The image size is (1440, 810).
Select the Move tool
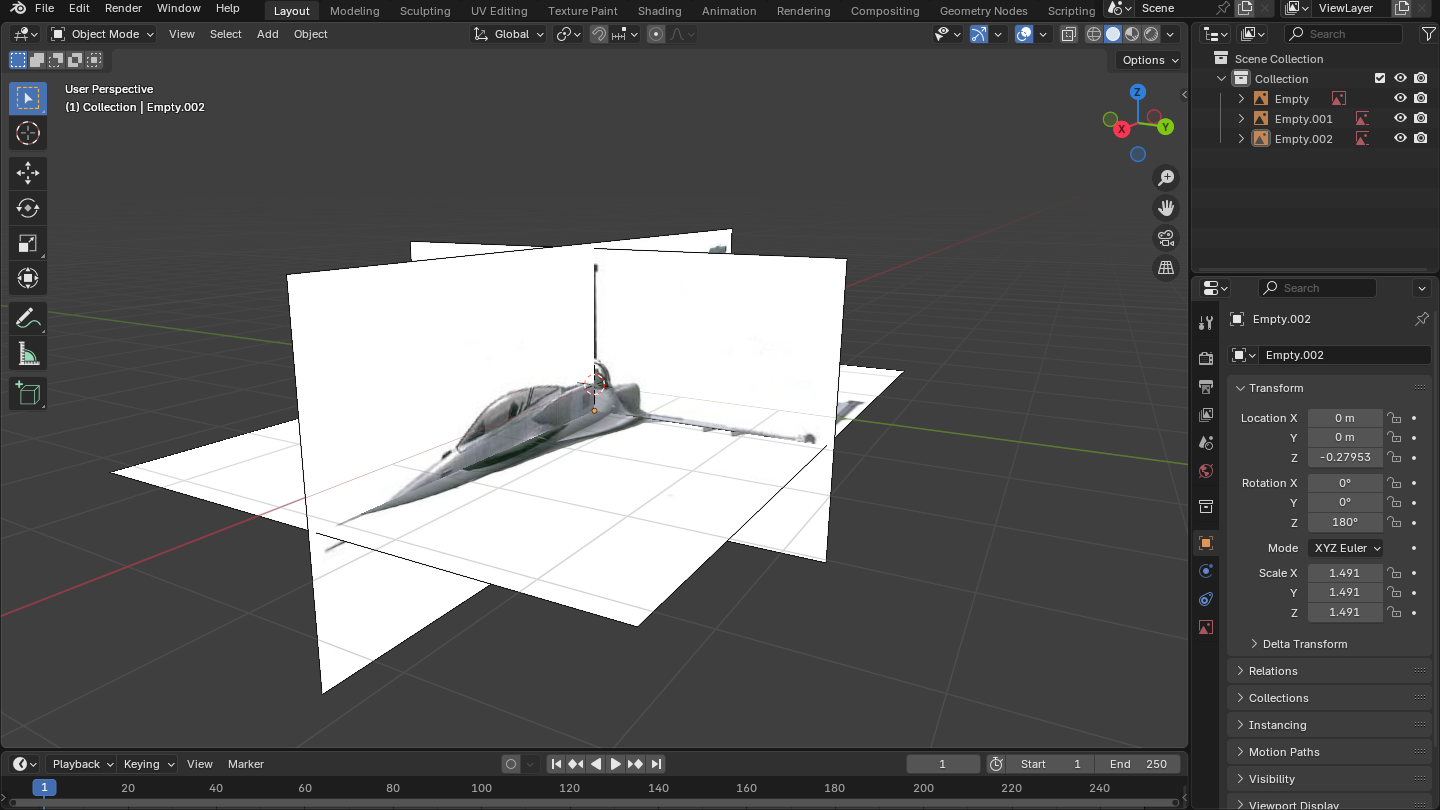[x=28, y=173]
